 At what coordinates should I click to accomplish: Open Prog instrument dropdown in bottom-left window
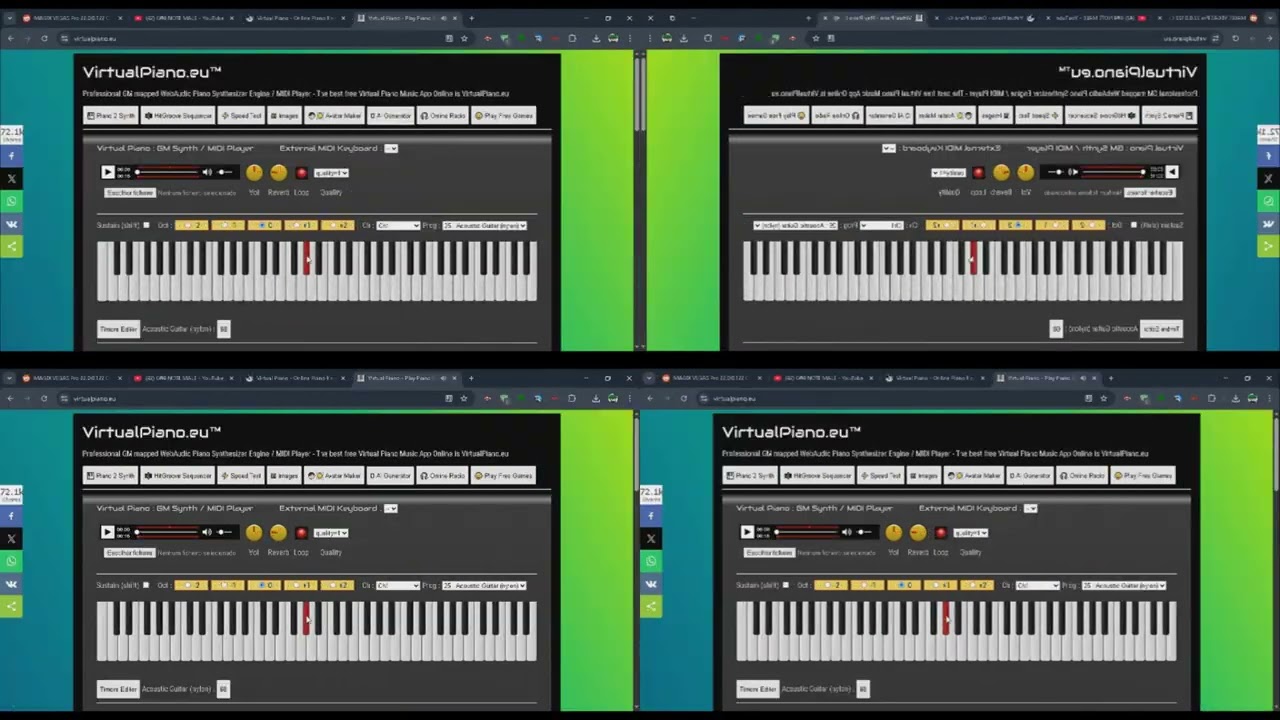point(483,585)
